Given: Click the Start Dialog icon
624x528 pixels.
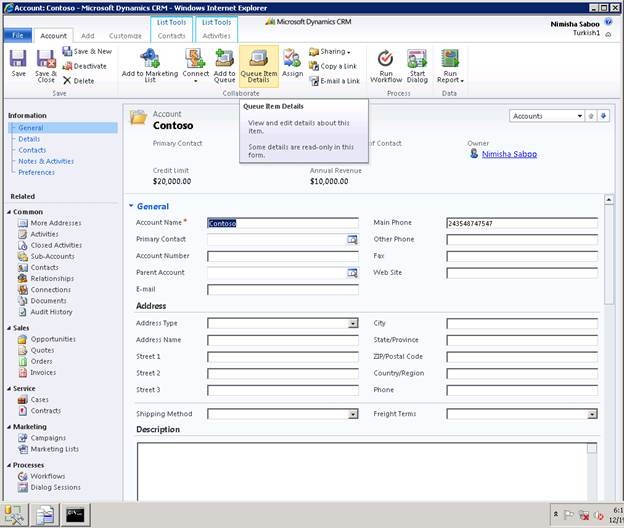Looking at the screenshot, I should 417,58.
